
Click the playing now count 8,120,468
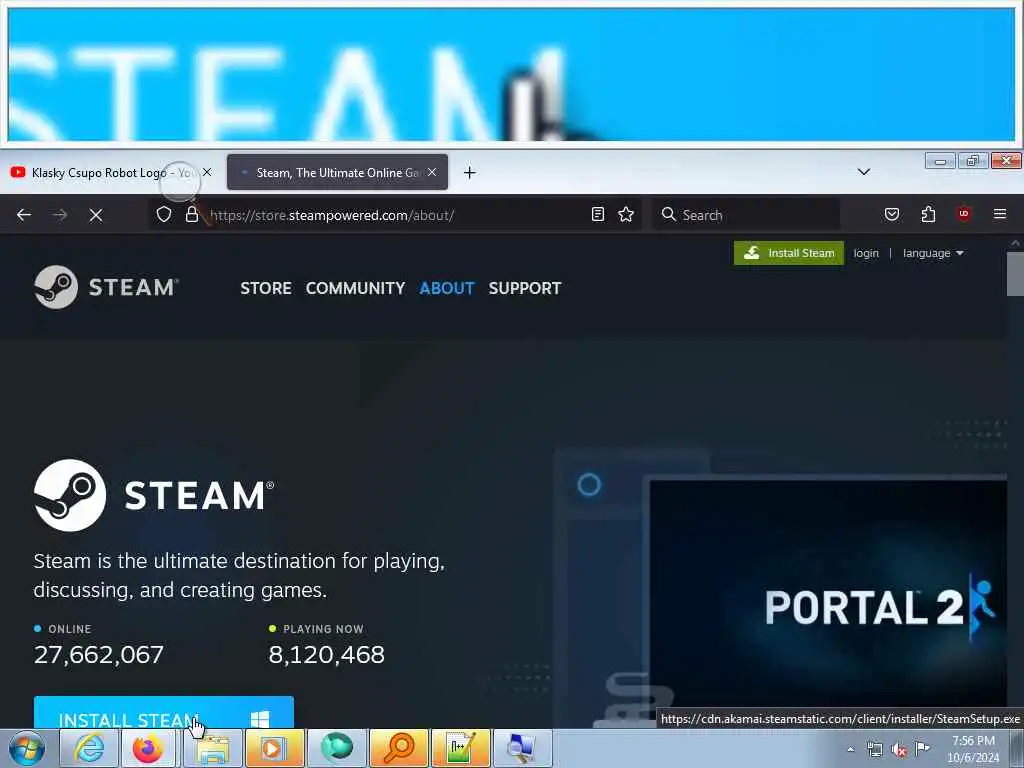point(327,654)
